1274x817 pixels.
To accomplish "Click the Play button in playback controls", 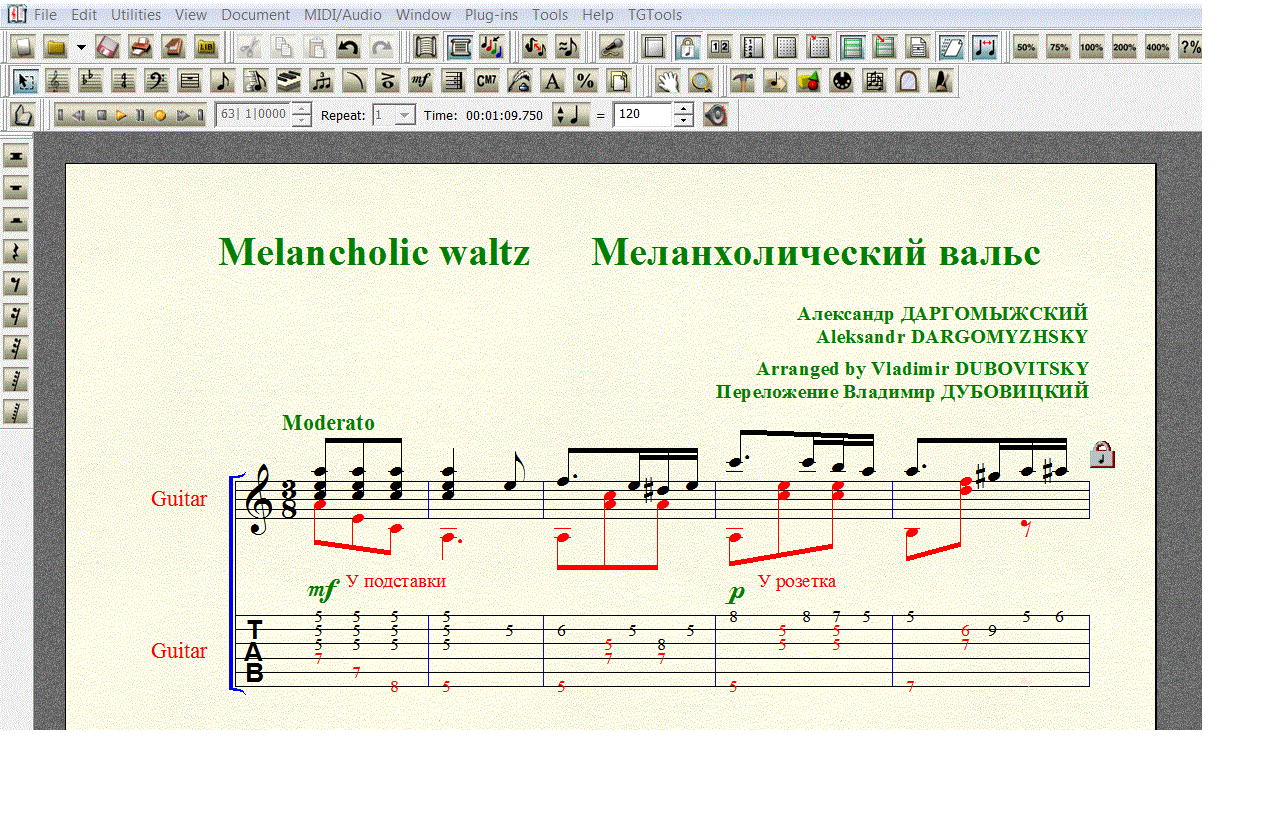I will pos(121,115).
